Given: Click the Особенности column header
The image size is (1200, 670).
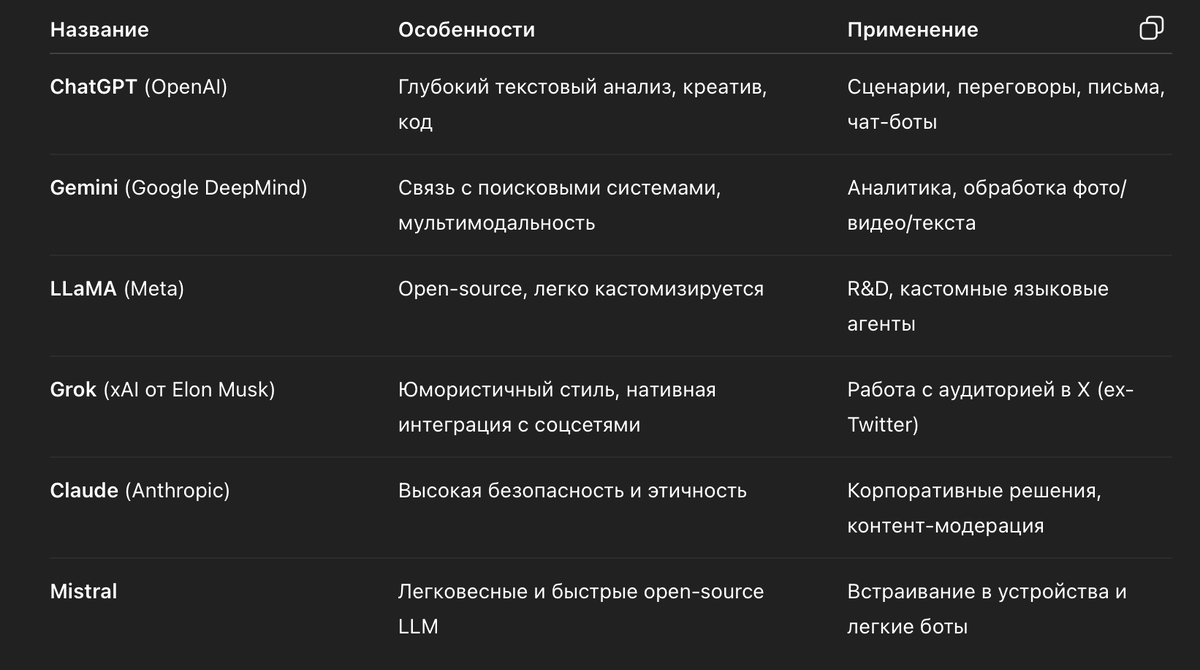Looking at the screenshot, I should tap(466, 30).
